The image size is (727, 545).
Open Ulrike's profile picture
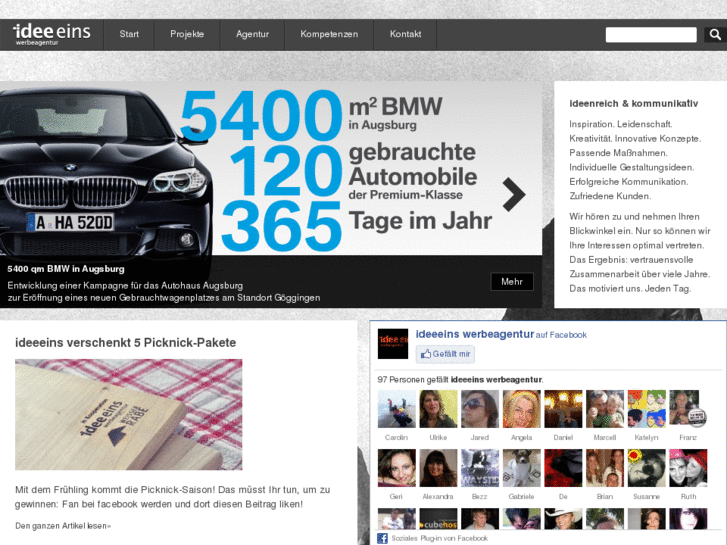pos(438,409)
